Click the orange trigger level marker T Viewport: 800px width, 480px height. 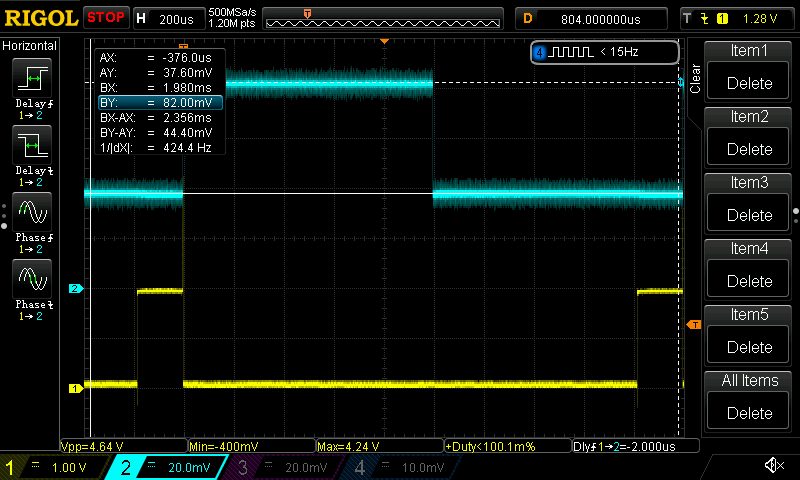click(694, 325)
